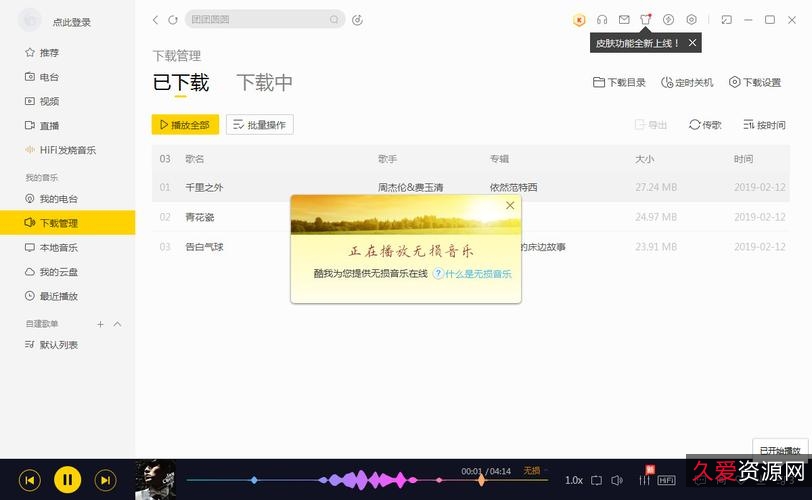Click the search input field

(265, 19)
